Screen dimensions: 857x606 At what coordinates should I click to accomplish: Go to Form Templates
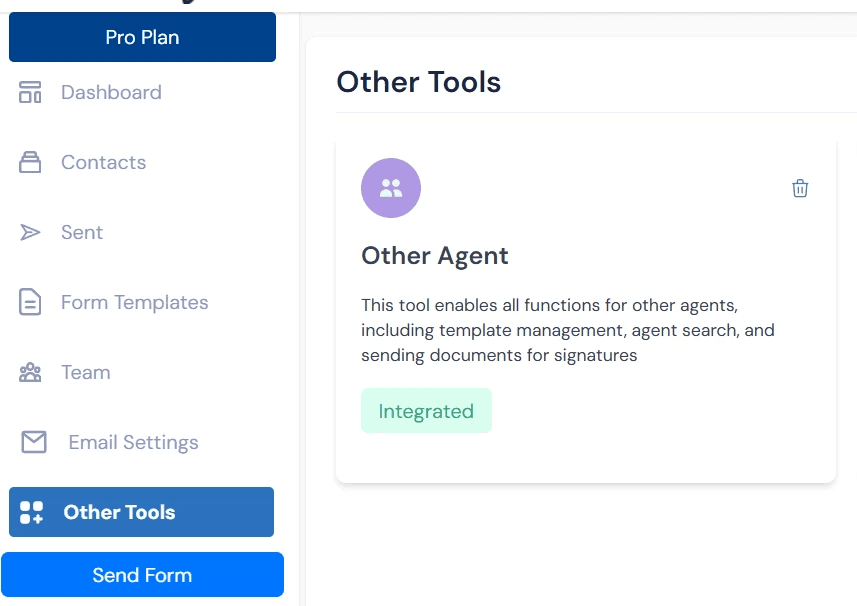pyautogui.click(x=134, y=302)
